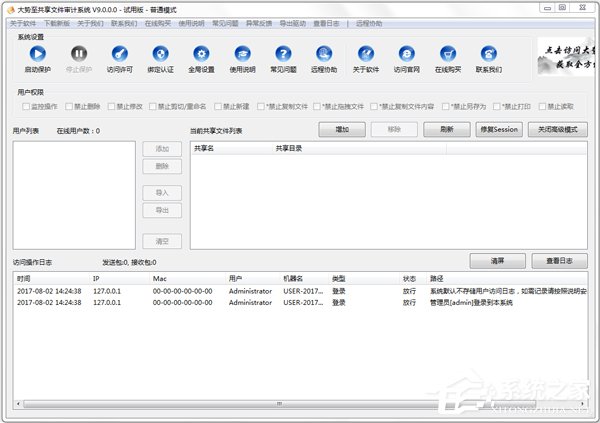Click the 启动保护 play icon
This screenshot has width=600, height=423.
click(x=38, y=54)
